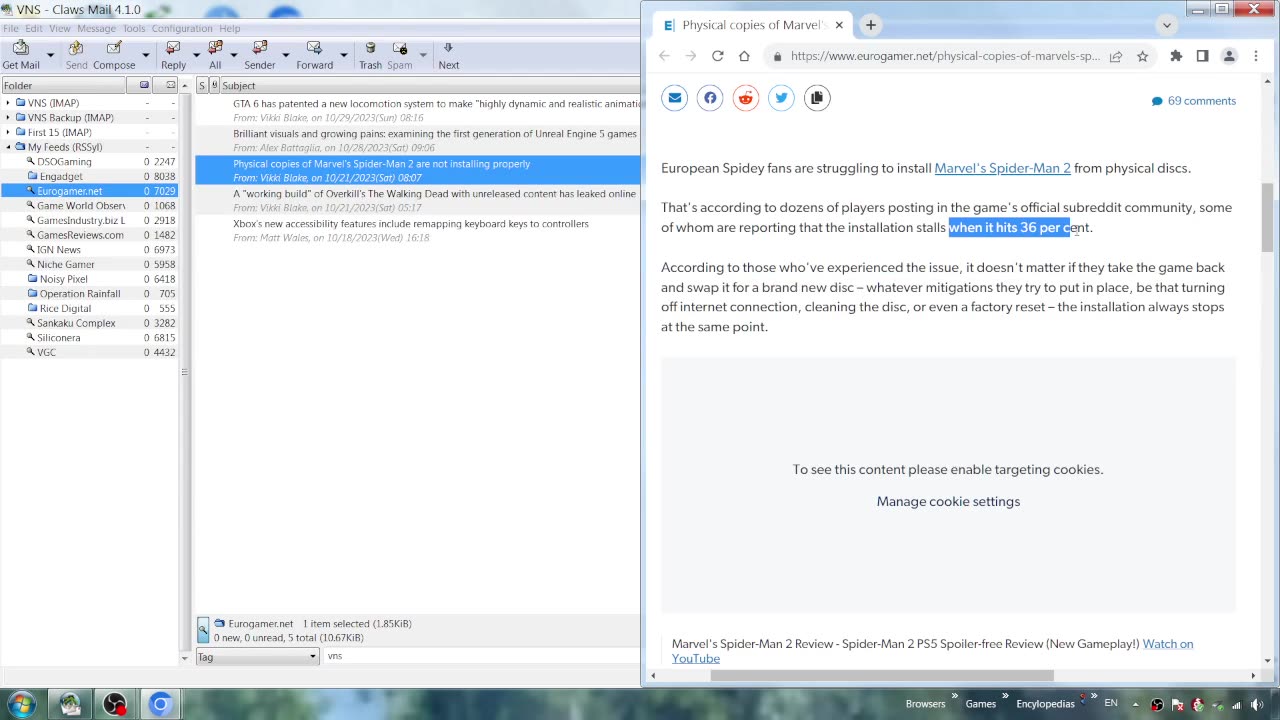Expand the VNS (IMAP) folder tree

click(8, 103)
